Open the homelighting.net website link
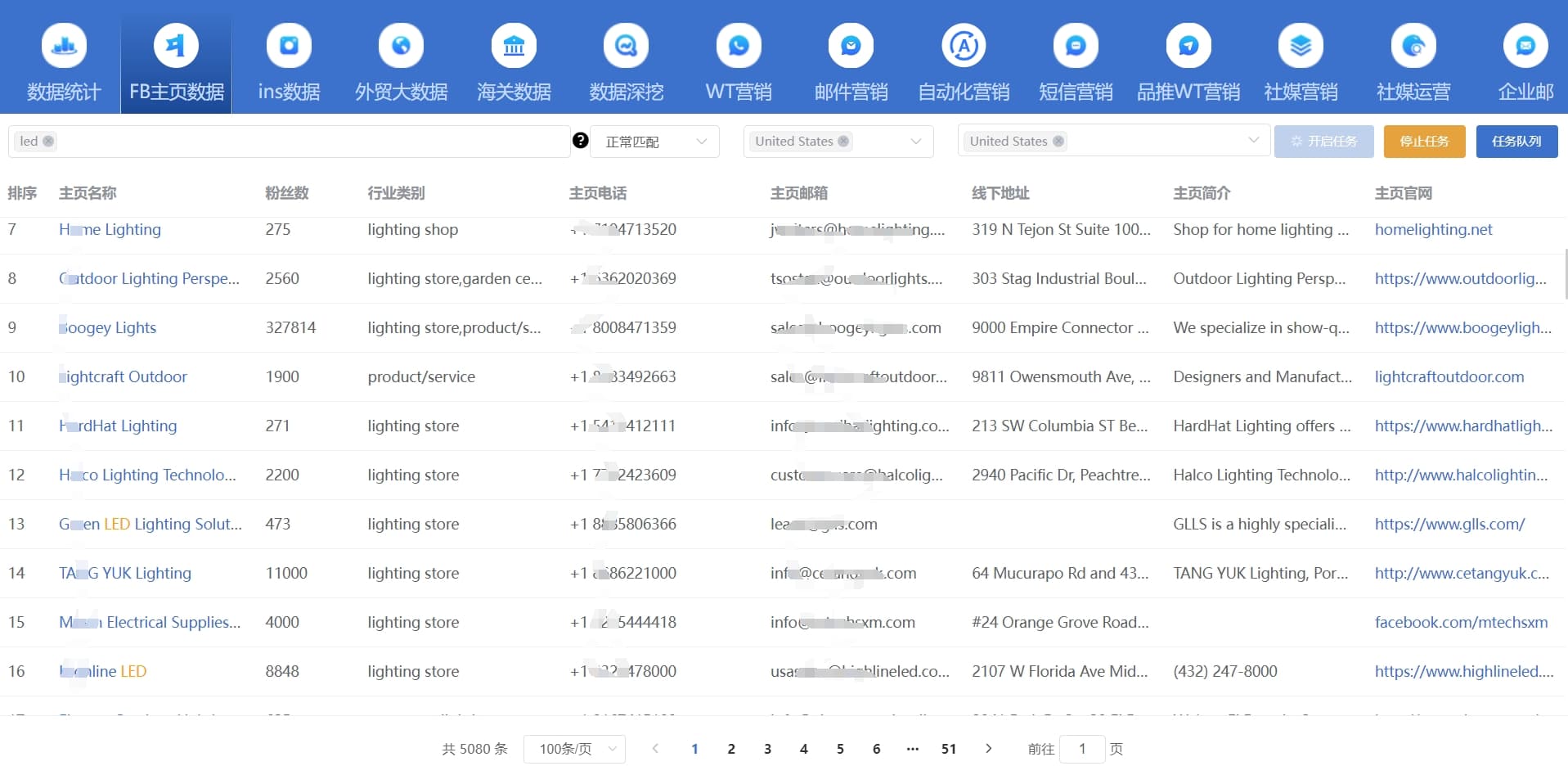 pos(1433,229)
